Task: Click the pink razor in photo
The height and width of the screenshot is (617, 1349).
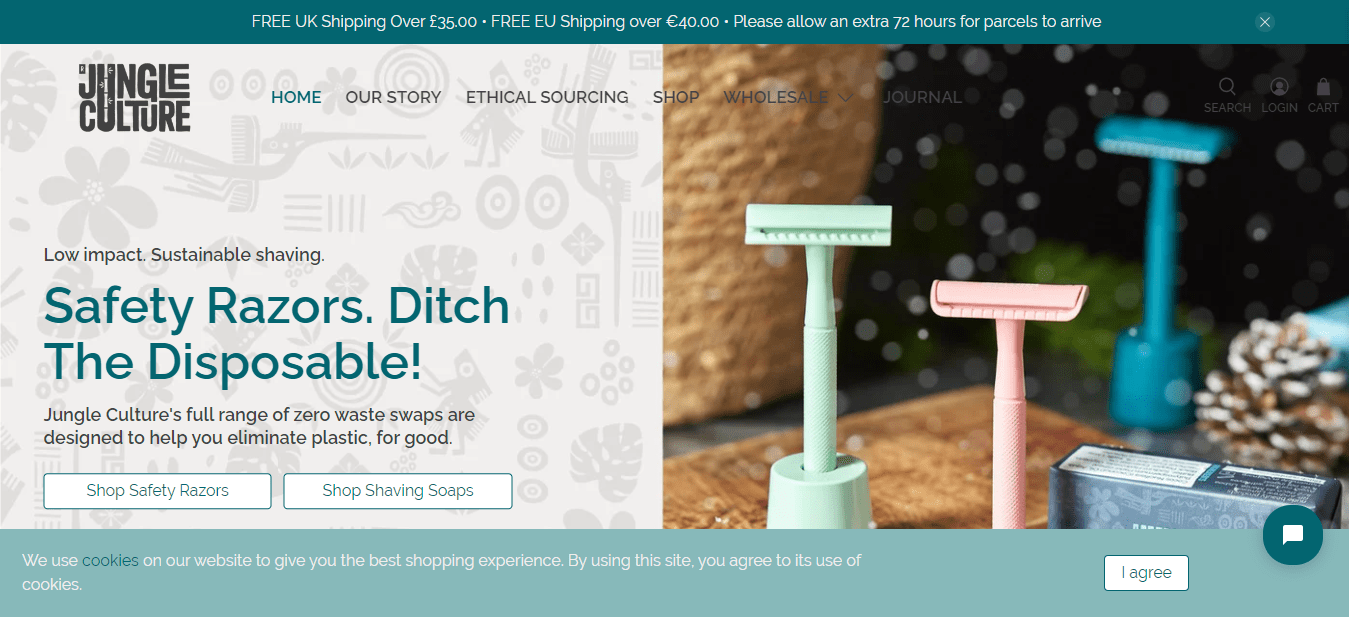Action: 1008,400
